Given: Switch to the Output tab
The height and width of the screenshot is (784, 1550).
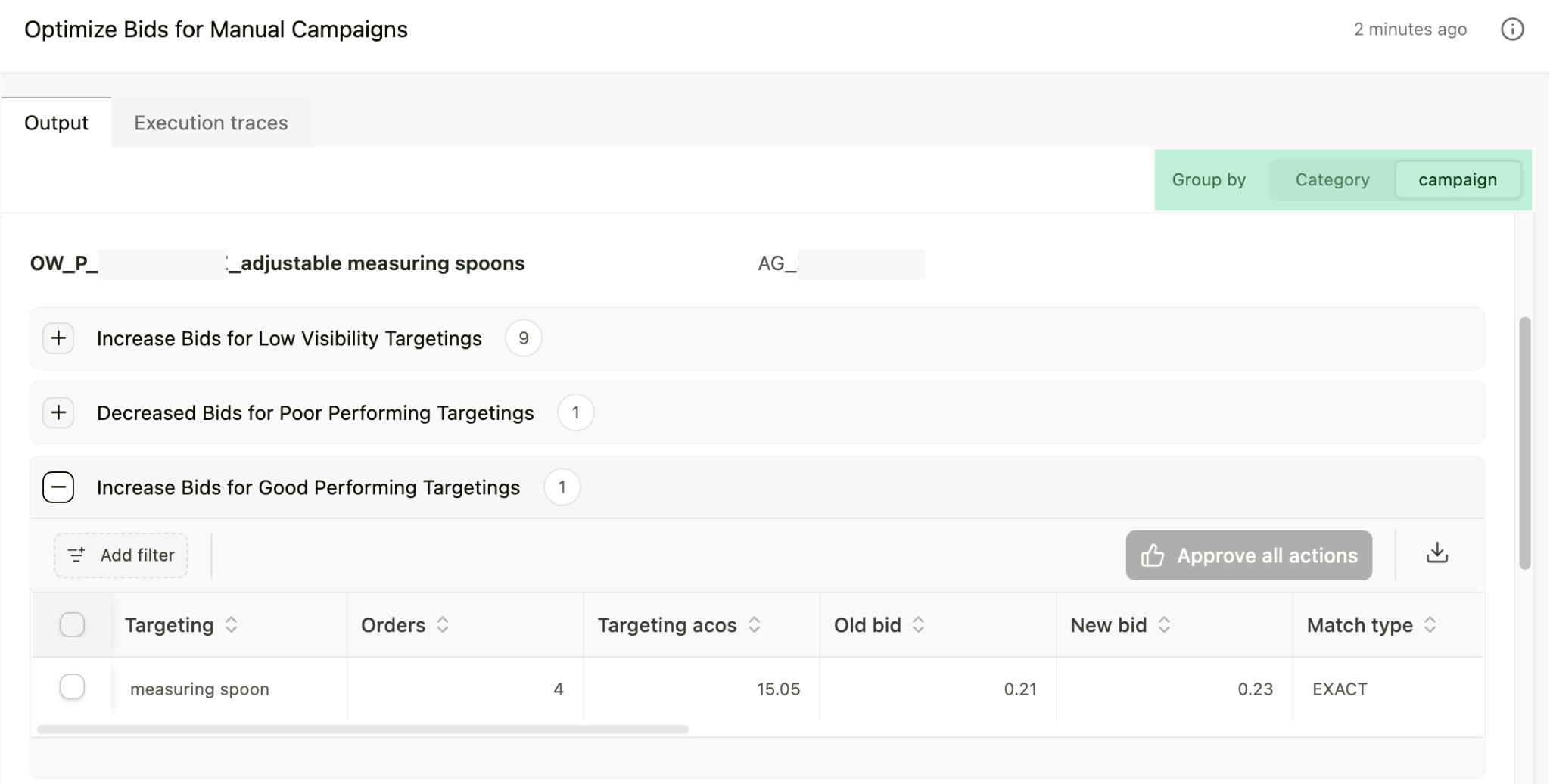Looking at the screenshot, I should [x=56, y=122].
